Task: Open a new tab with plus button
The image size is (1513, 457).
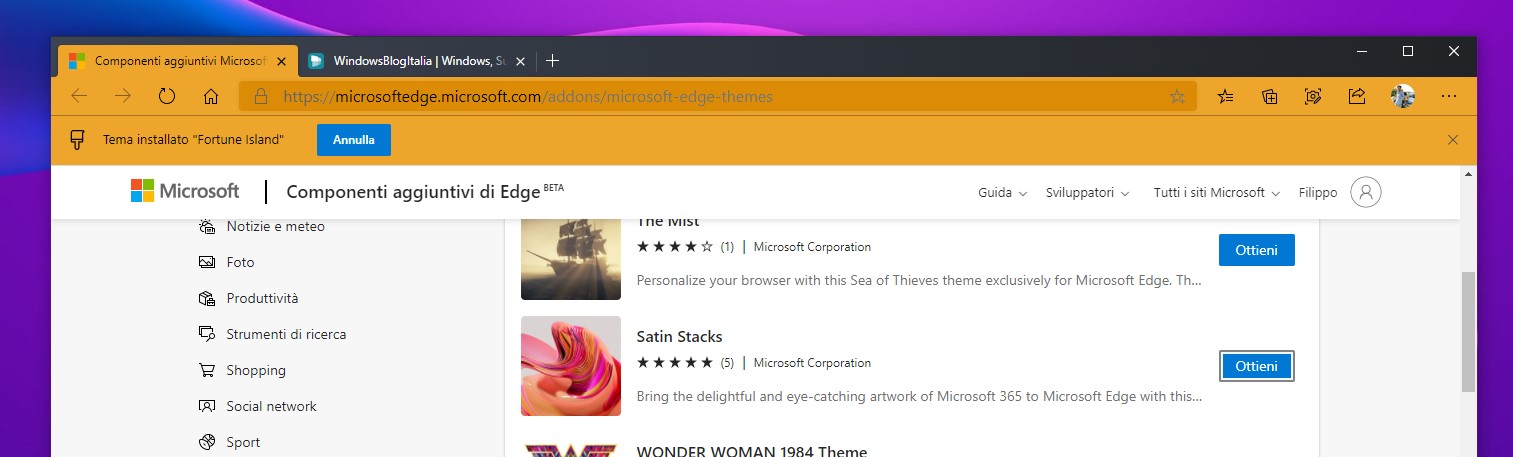Action: pos(552,61)
